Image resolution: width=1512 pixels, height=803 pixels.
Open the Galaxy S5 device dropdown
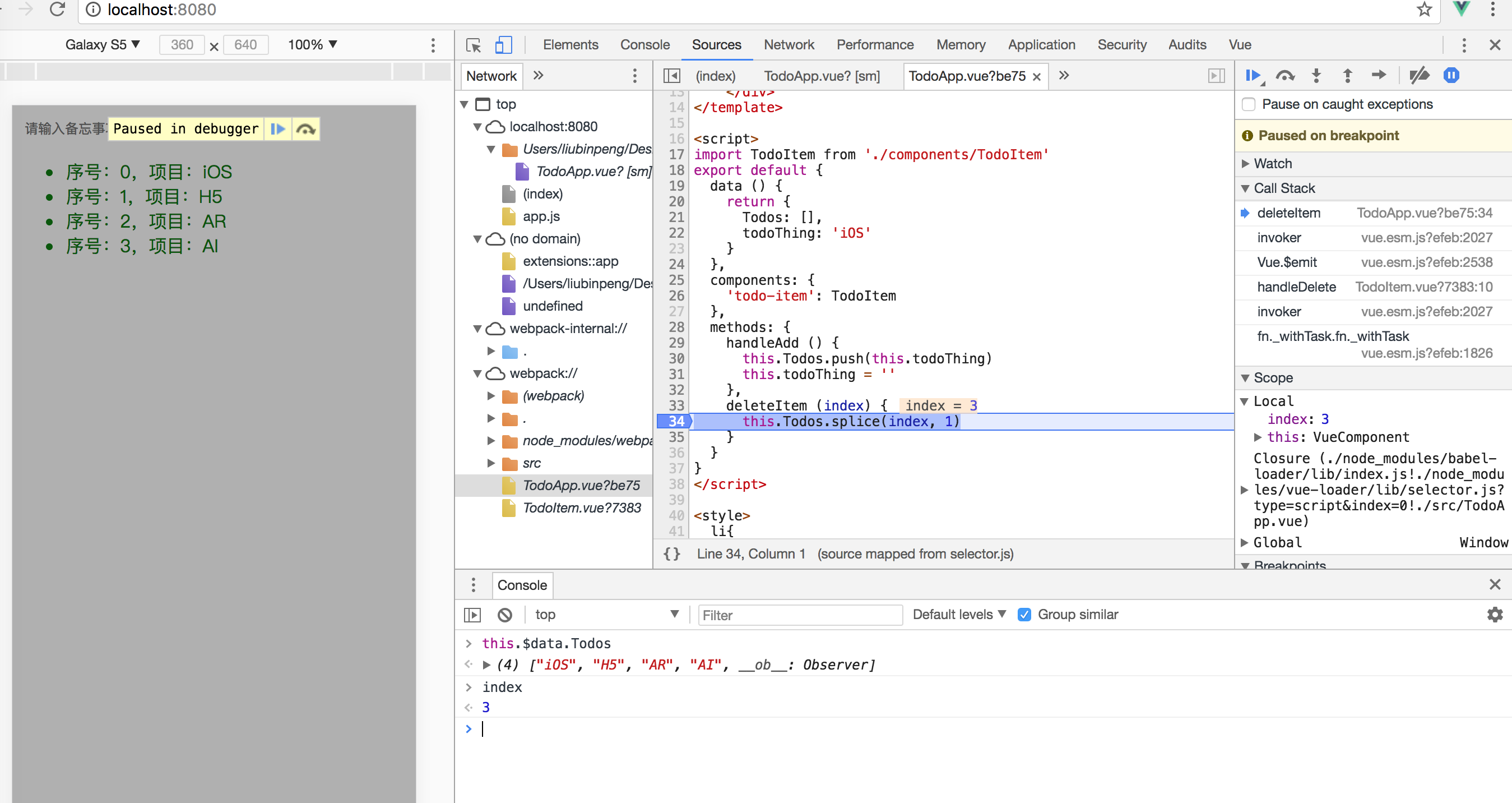pos(103,45)
